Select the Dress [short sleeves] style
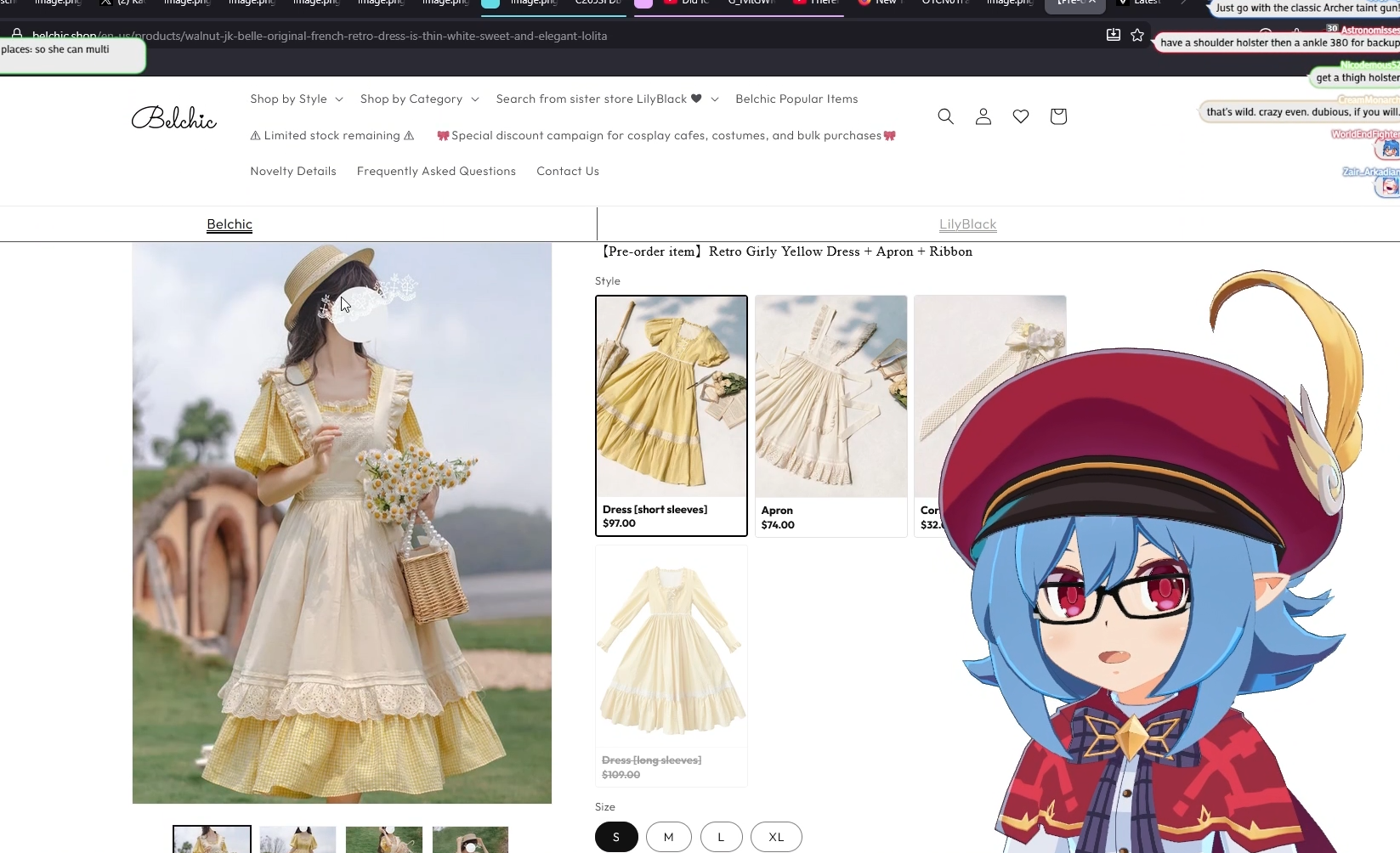1400x853 pixels. pos(672,415)
